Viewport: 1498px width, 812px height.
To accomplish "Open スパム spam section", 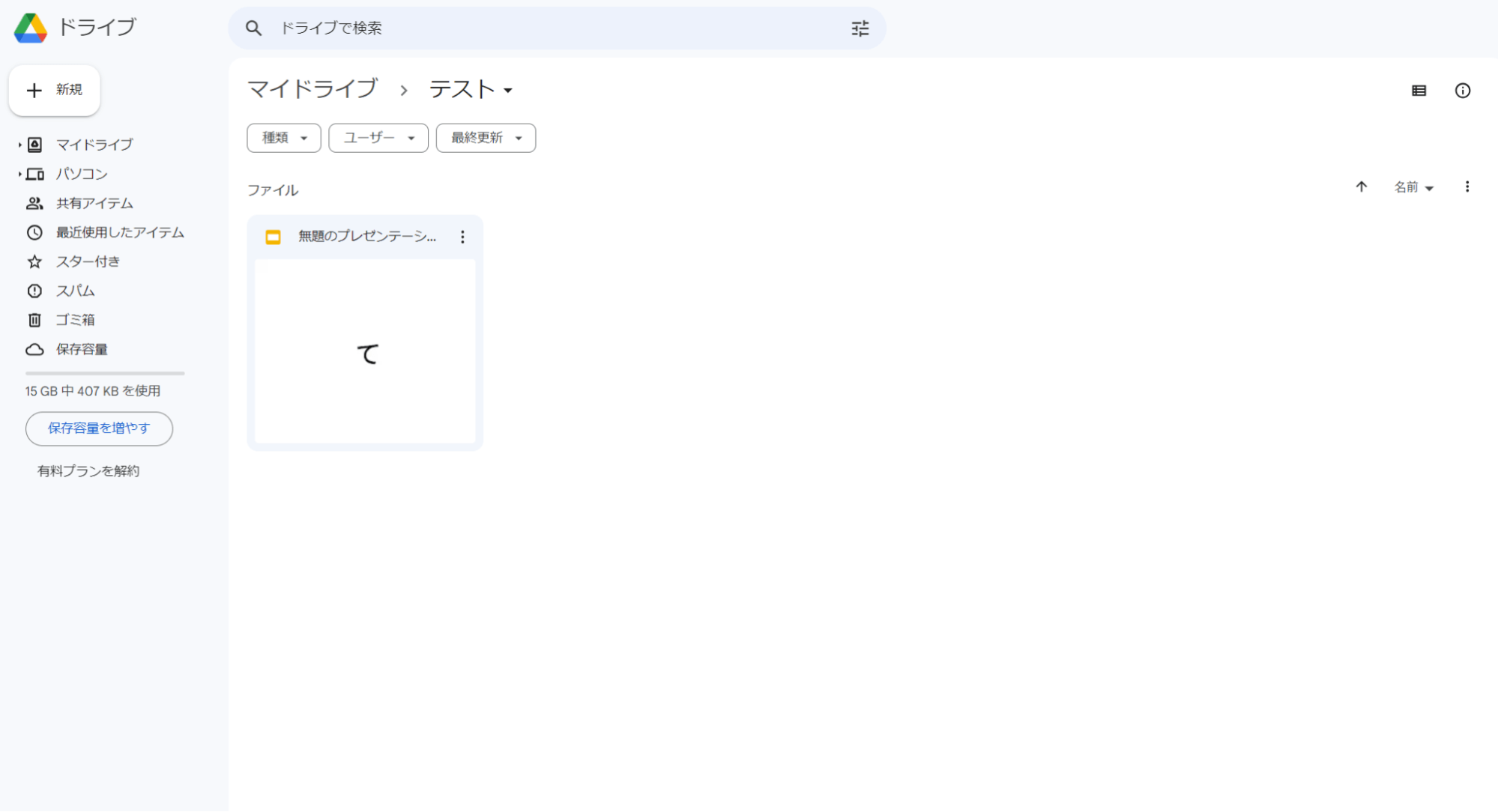I will pos(75,291).
